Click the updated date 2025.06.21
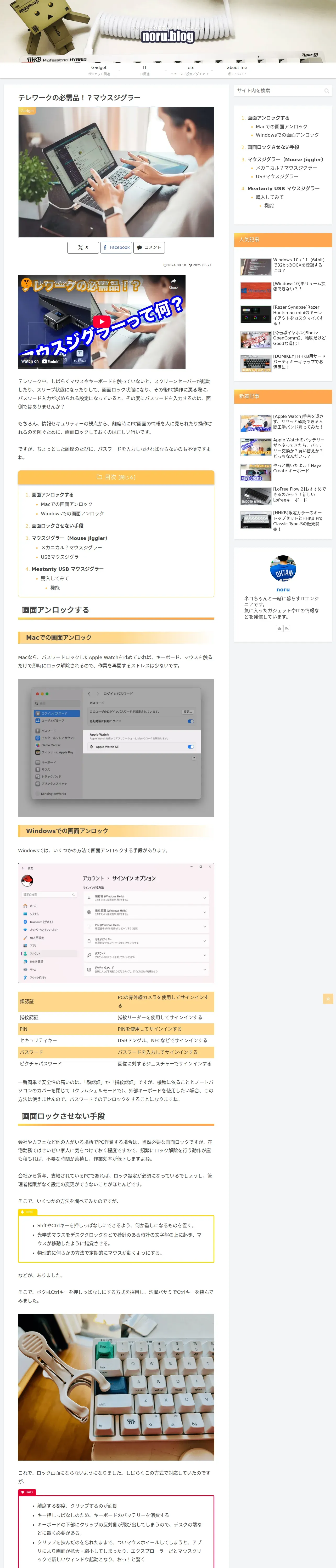Screen dimensions: 336x1568 point(200,266)
